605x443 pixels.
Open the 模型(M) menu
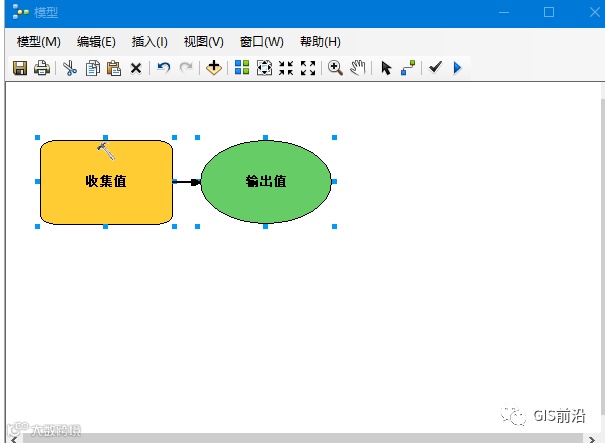(39, 42)
